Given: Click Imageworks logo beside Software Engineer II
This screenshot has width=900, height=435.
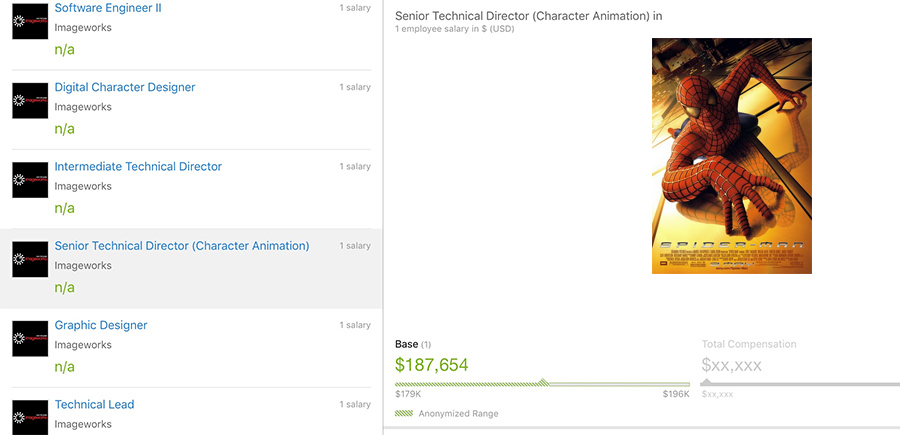Looking at the screenshot, I should click(x=30, y=21).
